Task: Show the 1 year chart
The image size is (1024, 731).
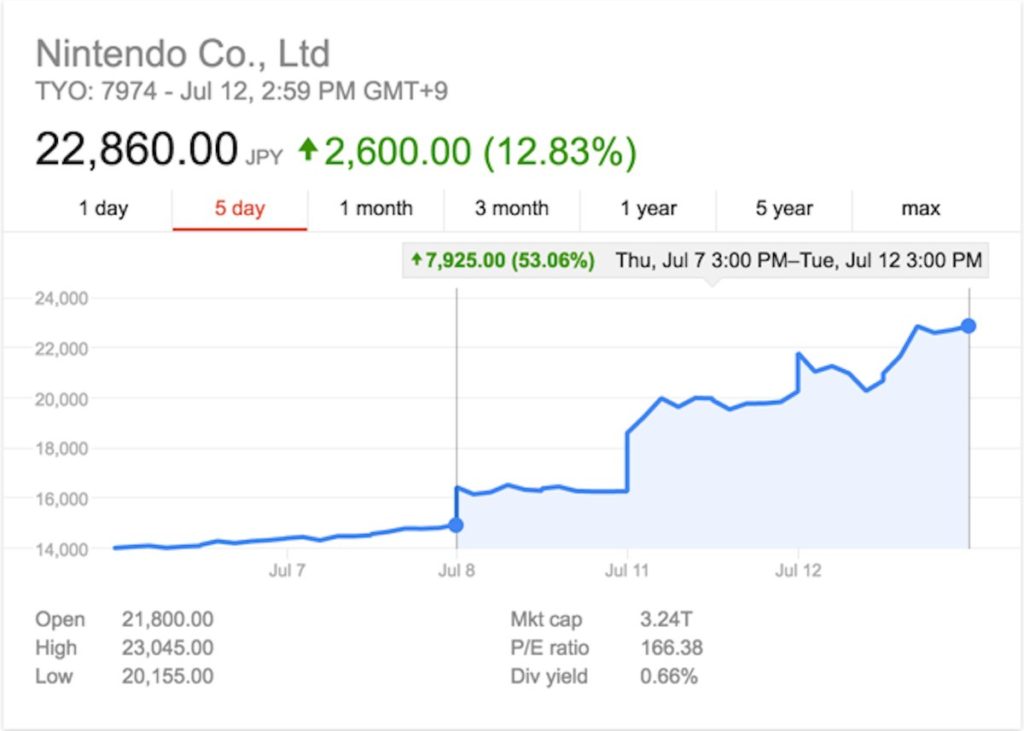Action: pyautogui.click(x=648, y=209)
